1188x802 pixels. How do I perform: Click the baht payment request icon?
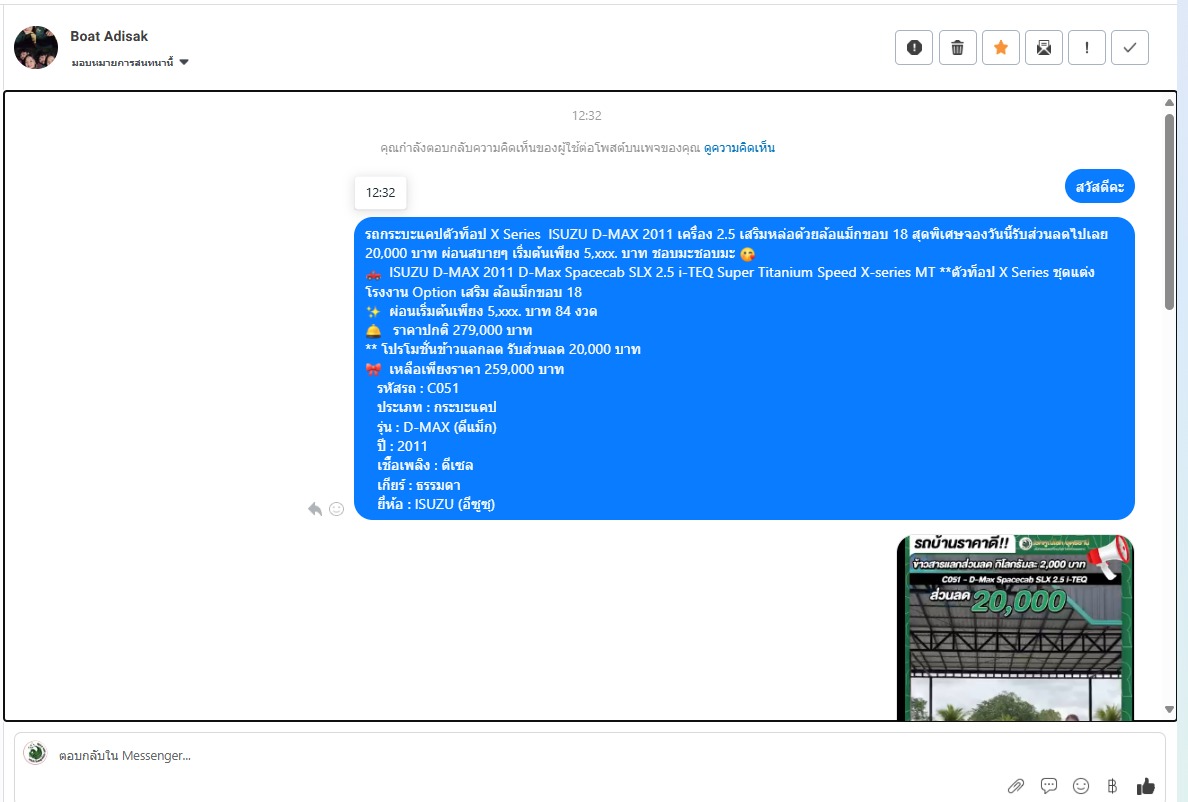[x=1112, y=786]
